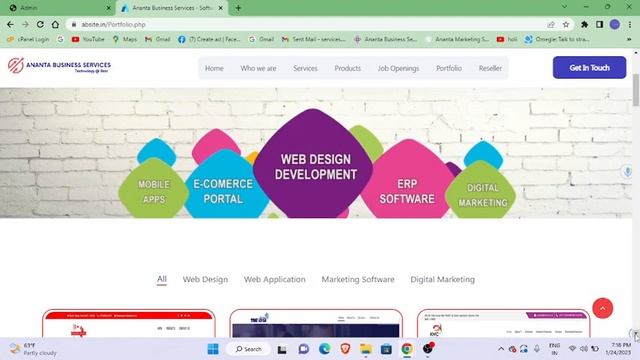Open the Facebook Create ad bookmark
Viewport: 640px width, 360px height.
tap(209, 39)
